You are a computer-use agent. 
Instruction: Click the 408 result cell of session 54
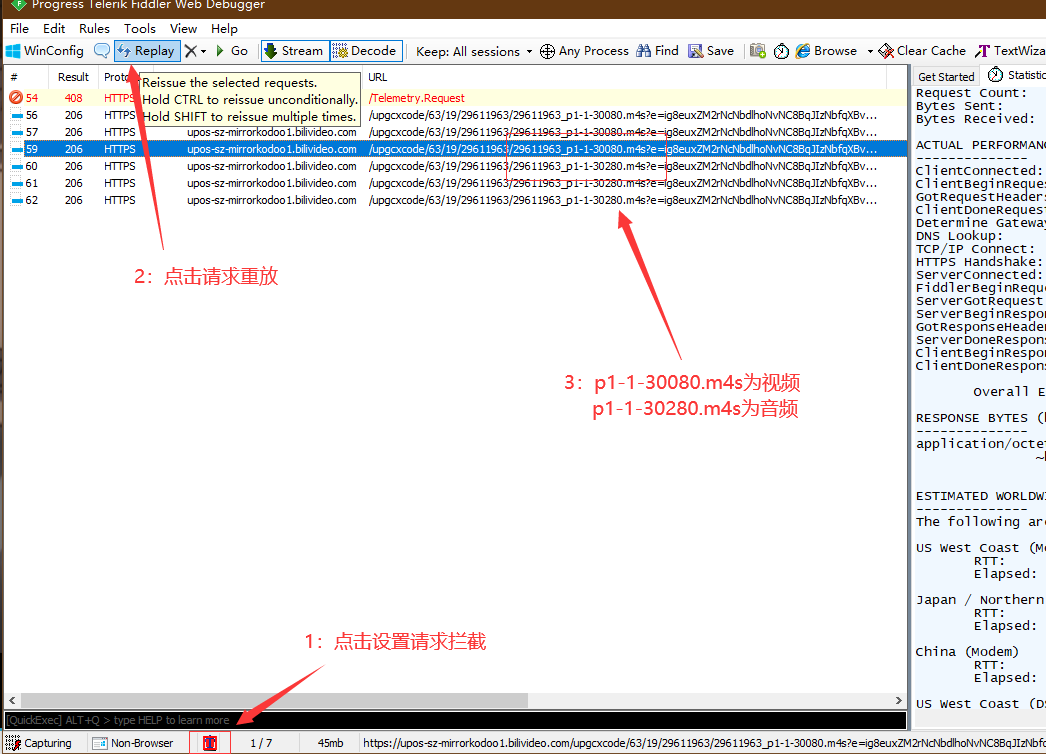[73, 98]
